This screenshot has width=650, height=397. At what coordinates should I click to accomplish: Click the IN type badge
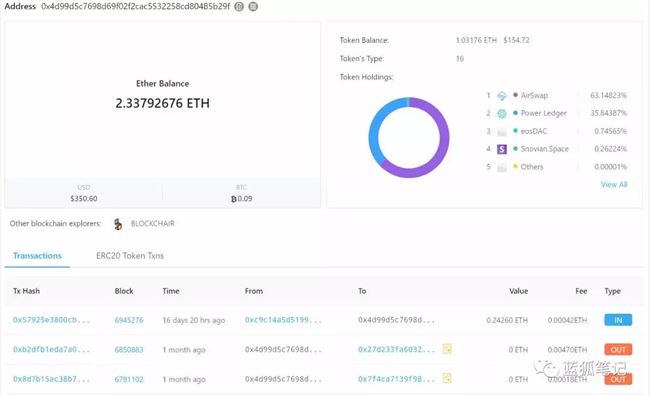tap(618, 320)
